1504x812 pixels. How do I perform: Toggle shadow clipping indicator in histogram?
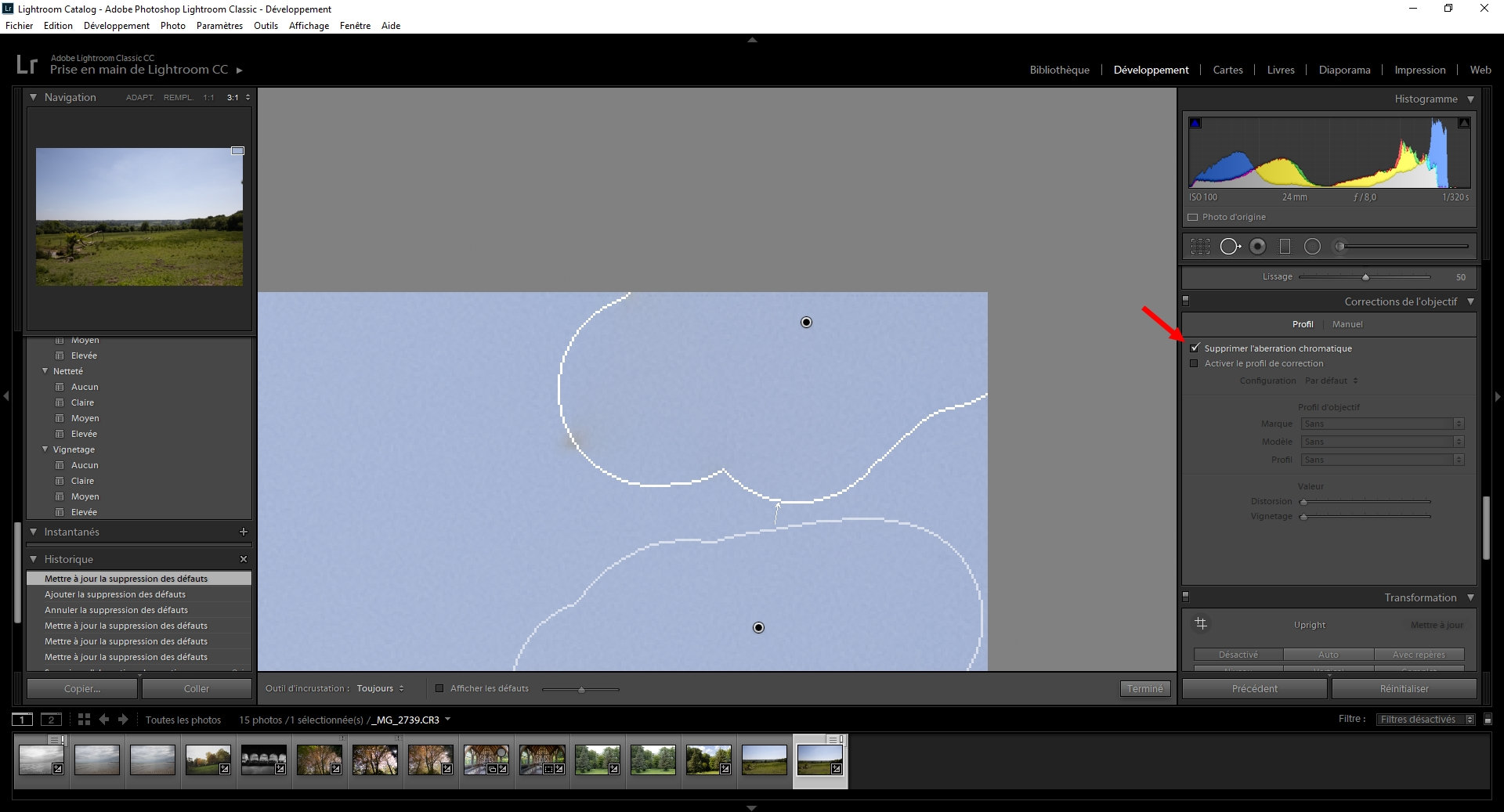tap(1195, 123)
